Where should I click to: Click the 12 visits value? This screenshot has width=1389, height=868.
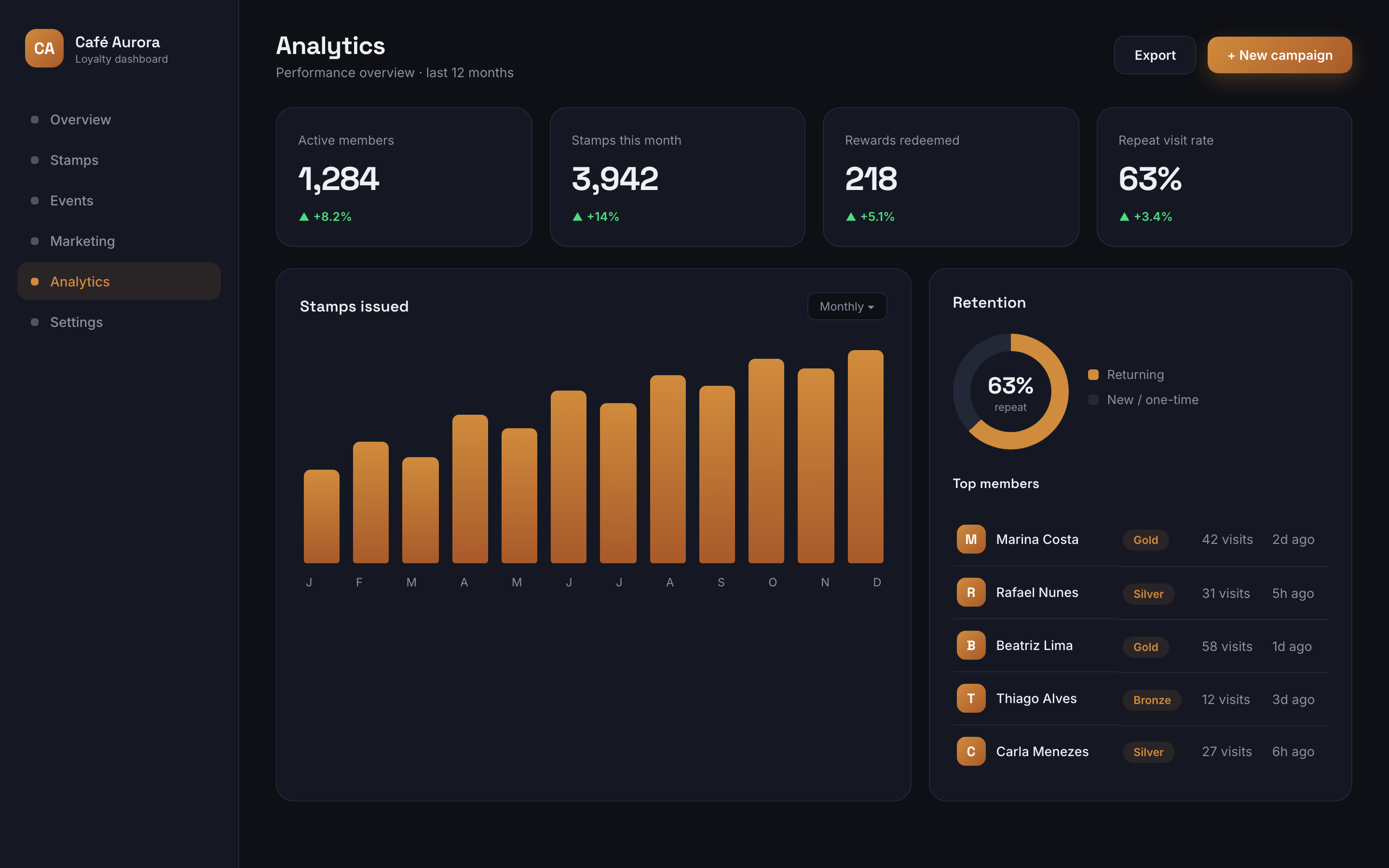(1226, 699)
